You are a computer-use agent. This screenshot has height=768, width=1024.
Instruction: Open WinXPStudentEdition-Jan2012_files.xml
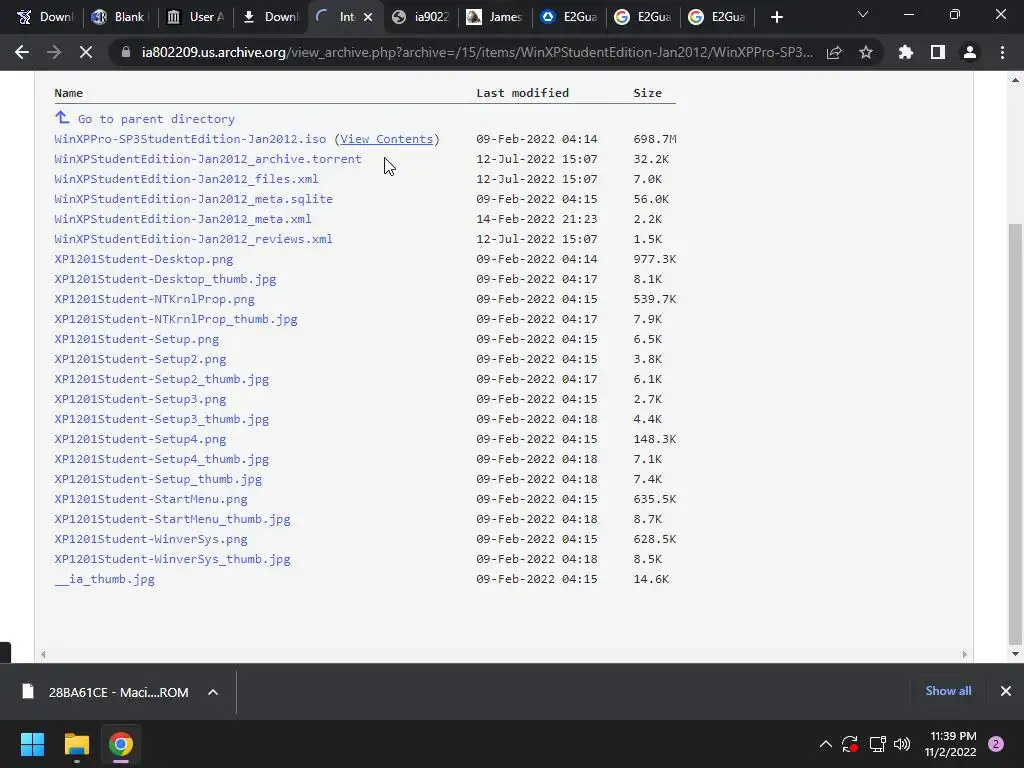click(x=186, y=179)
